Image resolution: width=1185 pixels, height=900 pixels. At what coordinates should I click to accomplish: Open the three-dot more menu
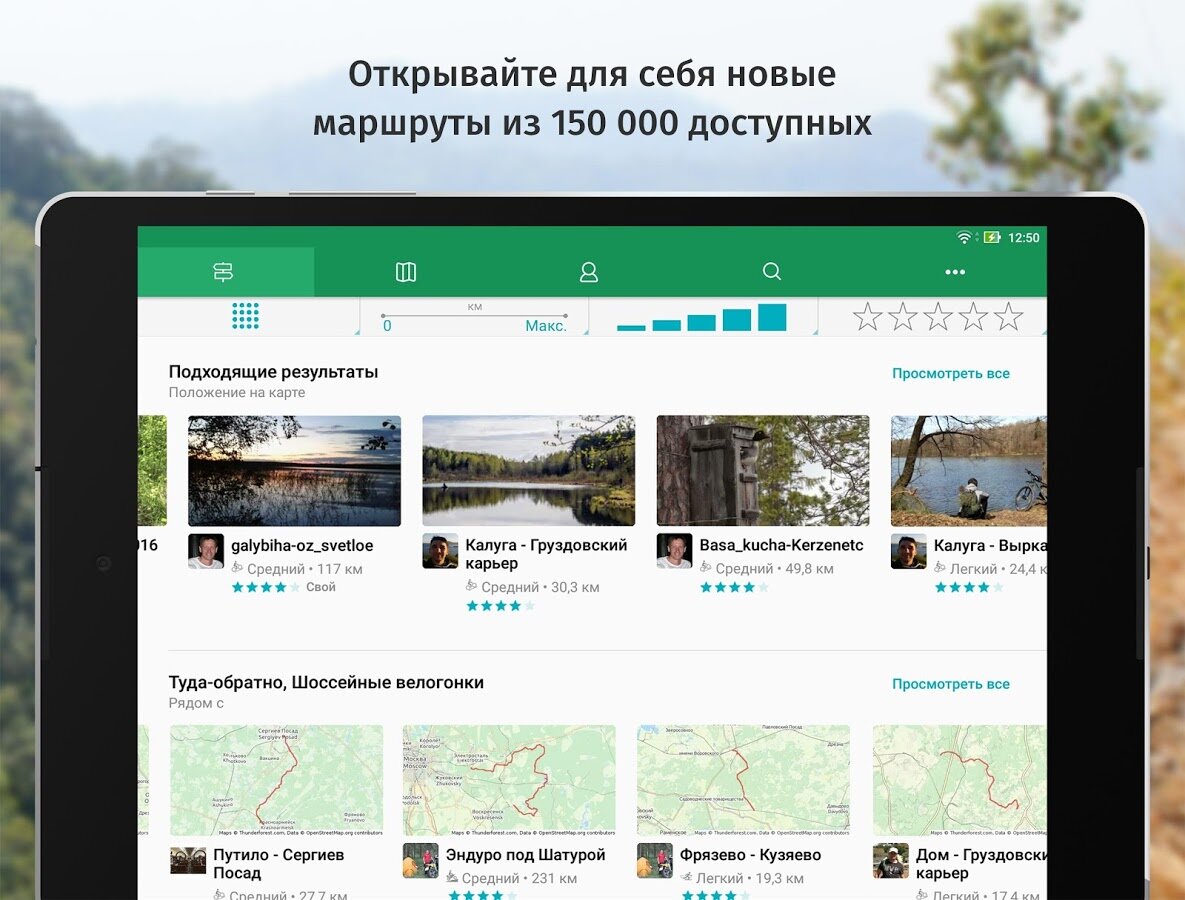pos(955,272)
